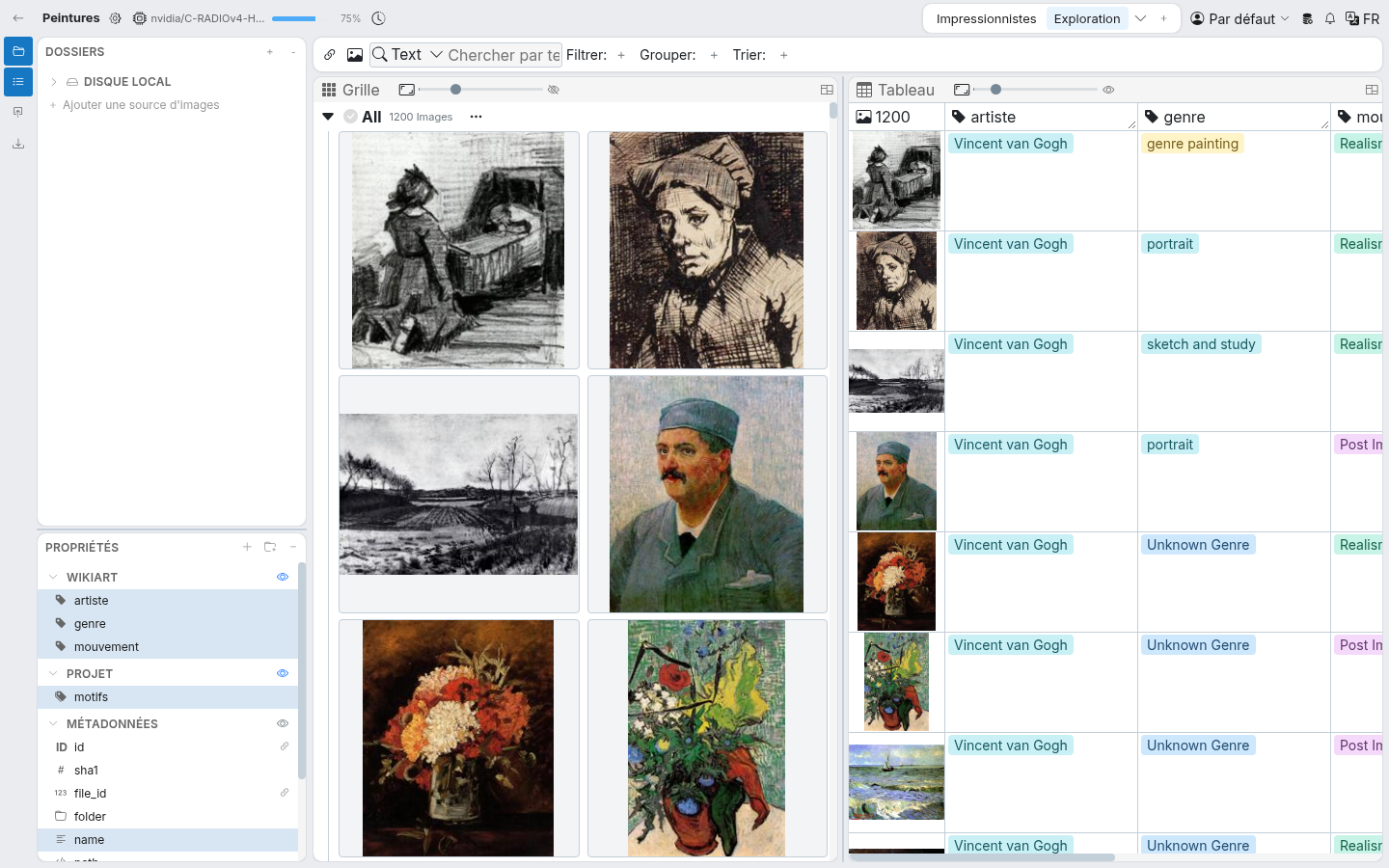Open the import sidebar icon
This screenshot has height=868, width=1389.
pyautogui.click(x=18, y=112)
